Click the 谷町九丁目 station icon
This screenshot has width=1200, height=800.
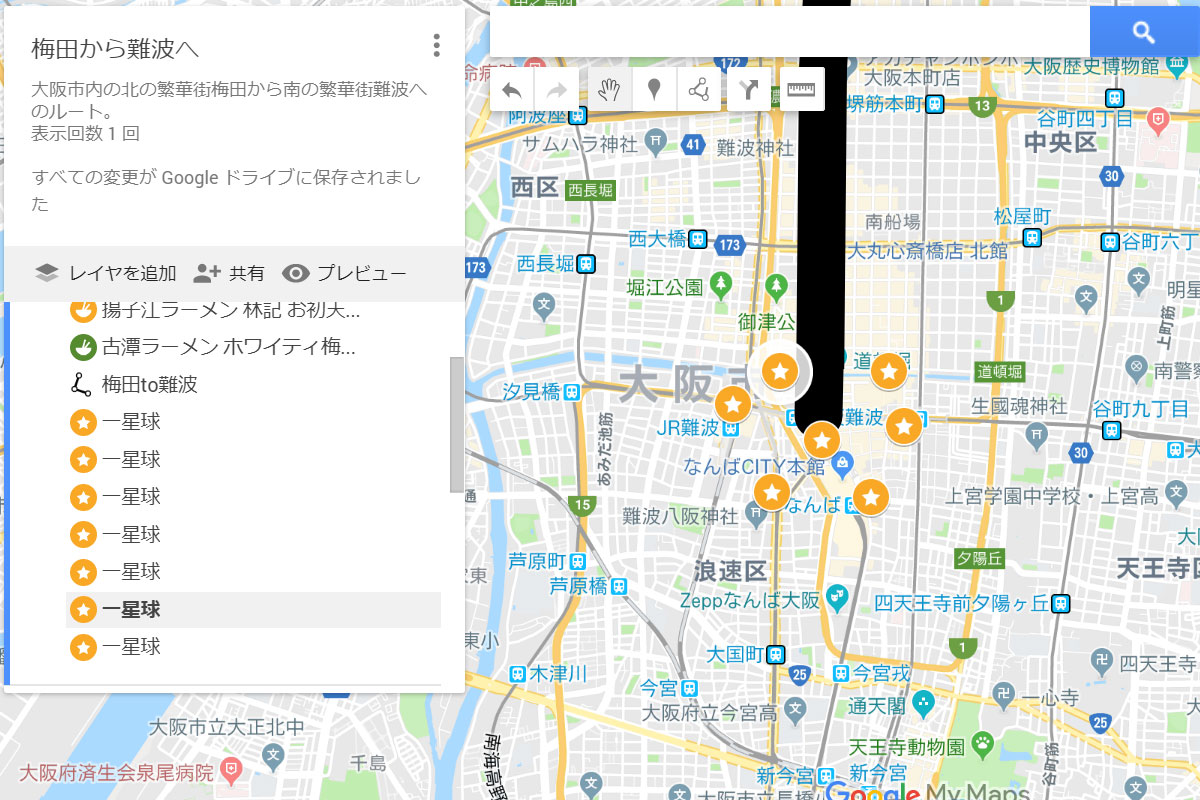click(x=1111, y=430)
